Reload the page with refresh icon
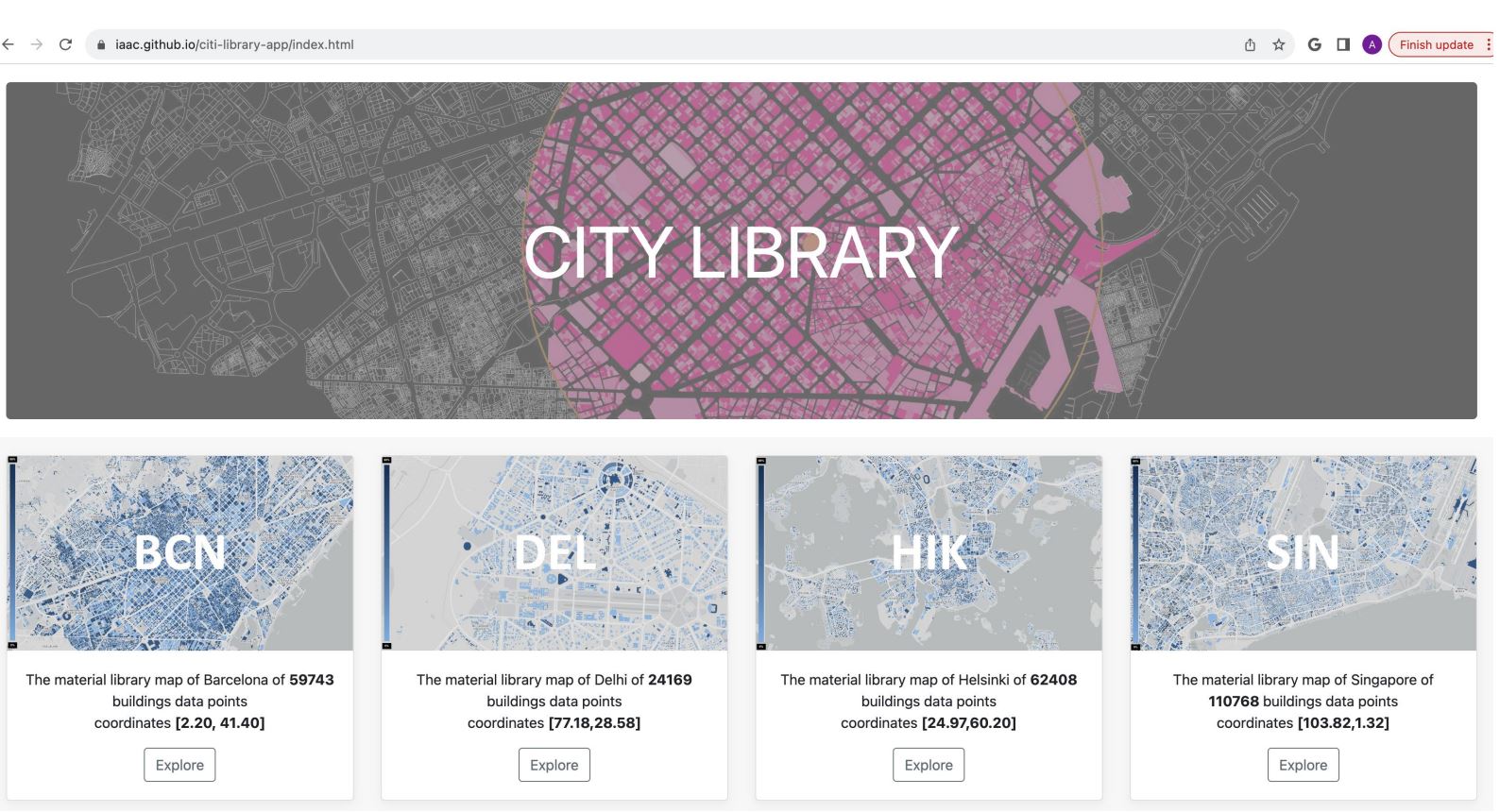1500x812 pixels. point(65,44)
